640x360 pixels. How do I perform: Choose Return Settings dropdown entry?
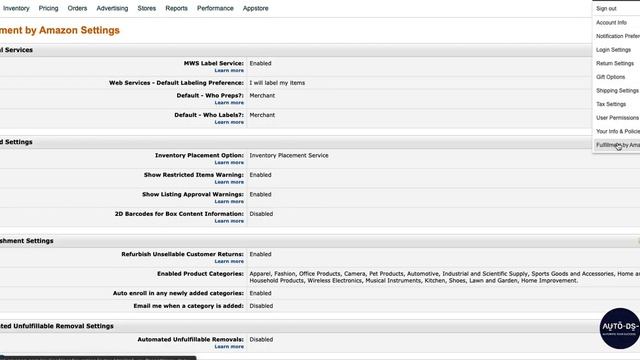[615, 63]
